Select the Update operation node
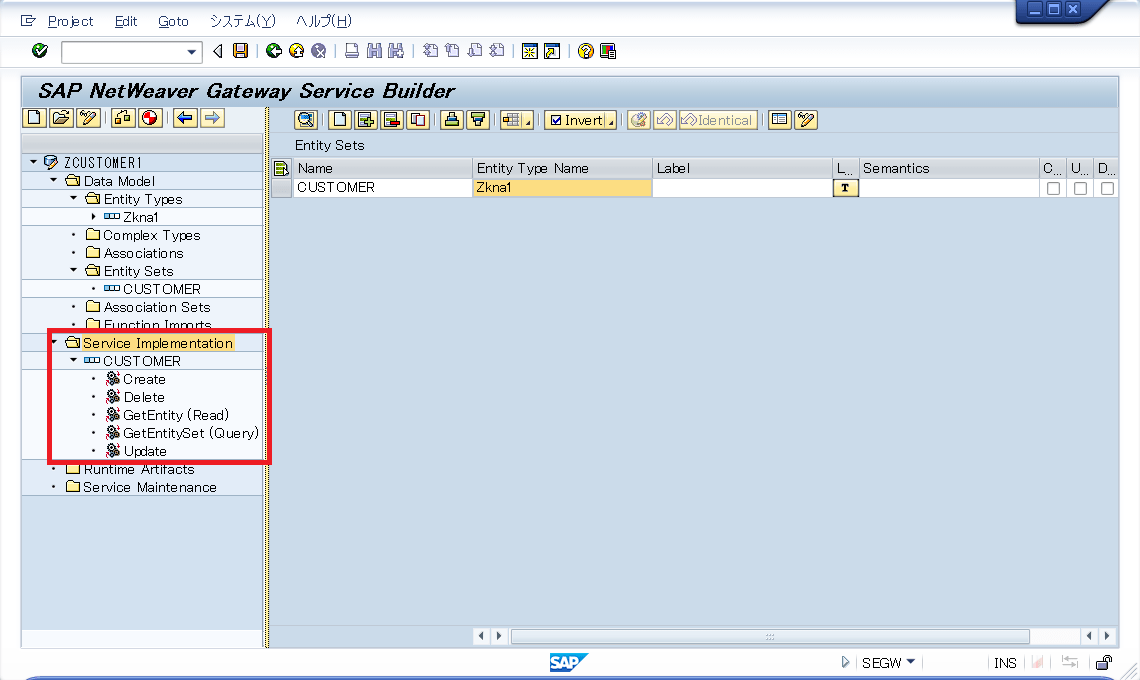 (x=145, y=451)
